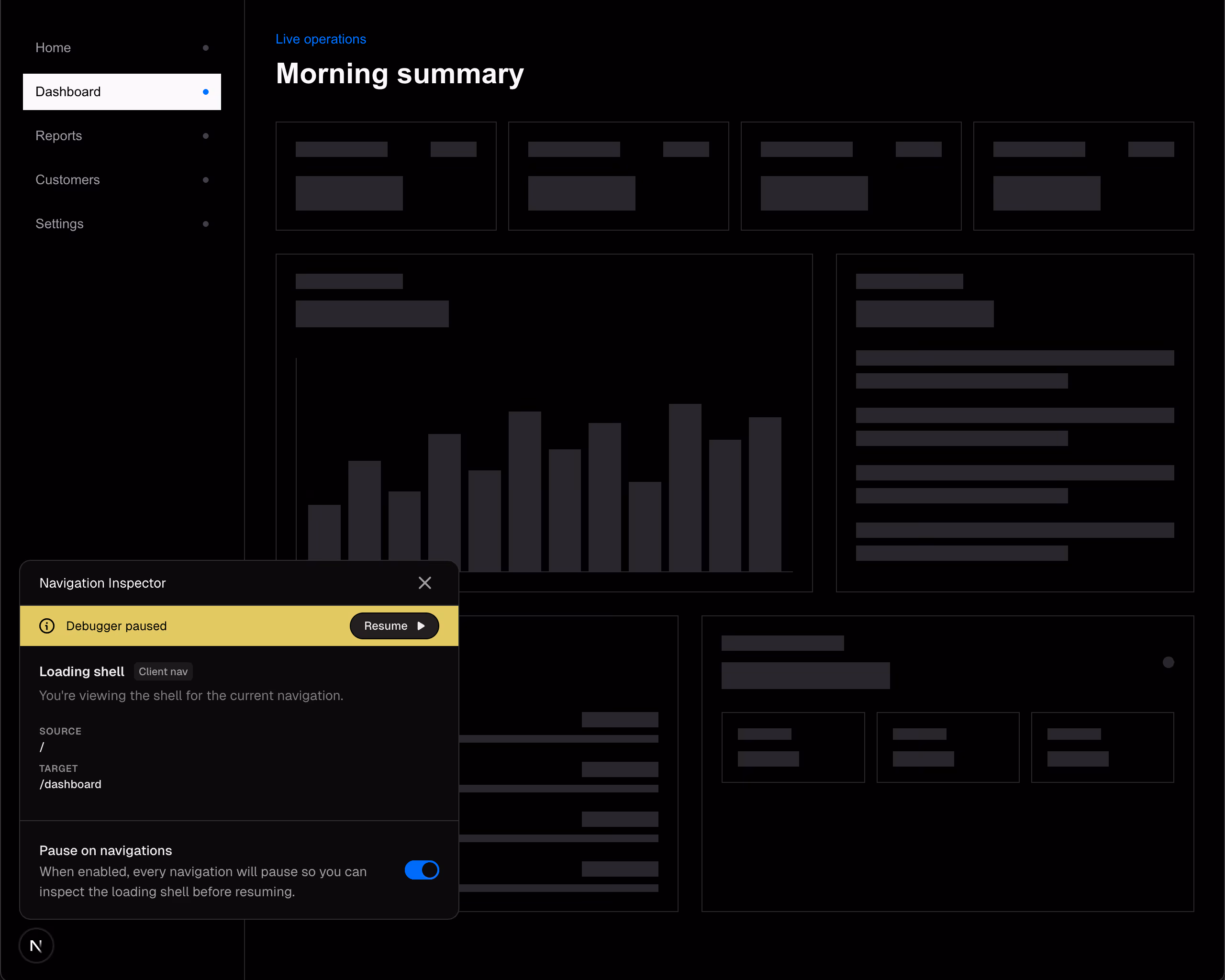Close the Navigation Inspector panel
1225x980 pixels.
coord(424,583)
